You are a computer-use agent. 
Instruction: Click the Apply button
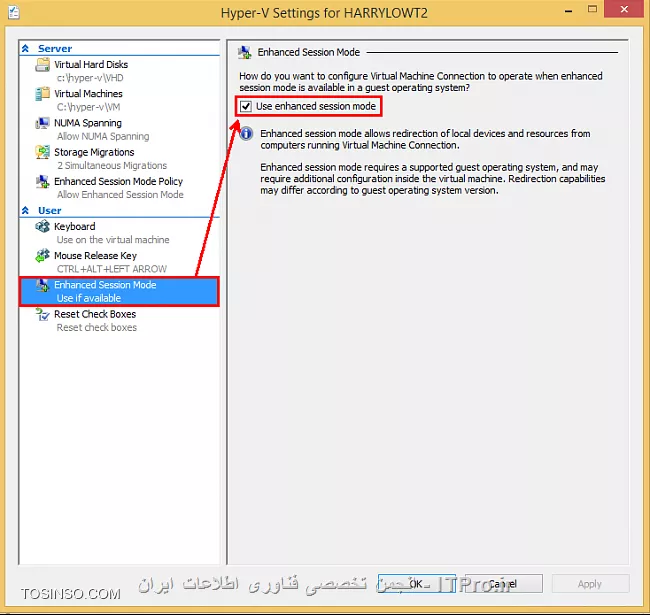pos(590,584)
